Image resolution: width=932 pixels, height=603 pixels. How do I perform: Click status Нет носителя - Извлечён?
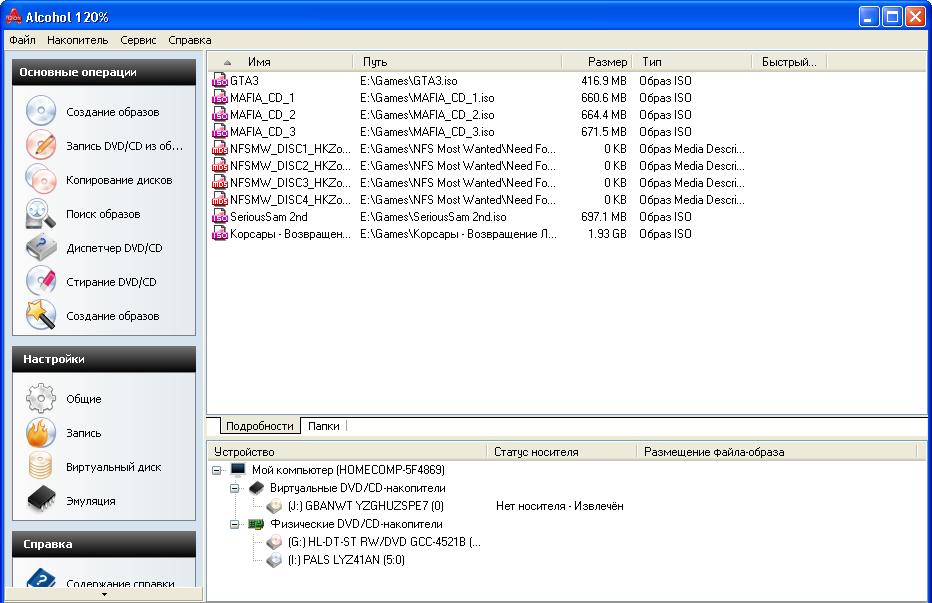pos(559,506)
